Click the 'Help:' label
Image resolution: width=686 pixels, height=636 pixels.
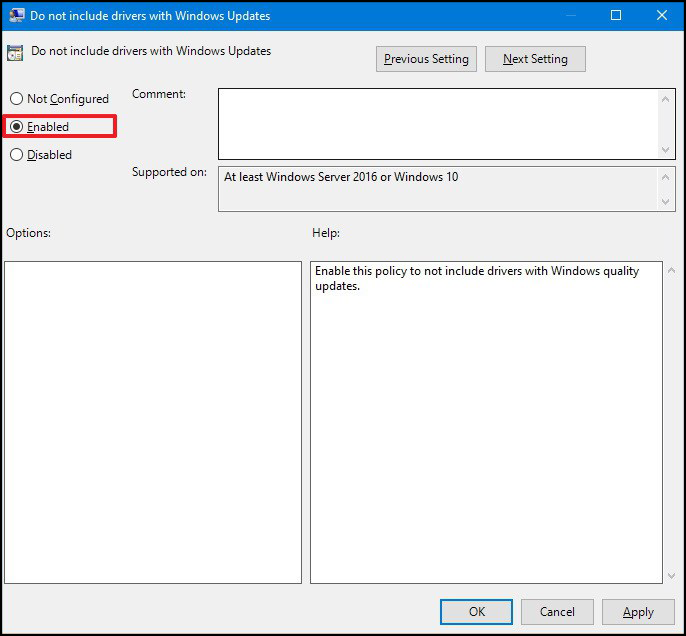pos(326,233)
